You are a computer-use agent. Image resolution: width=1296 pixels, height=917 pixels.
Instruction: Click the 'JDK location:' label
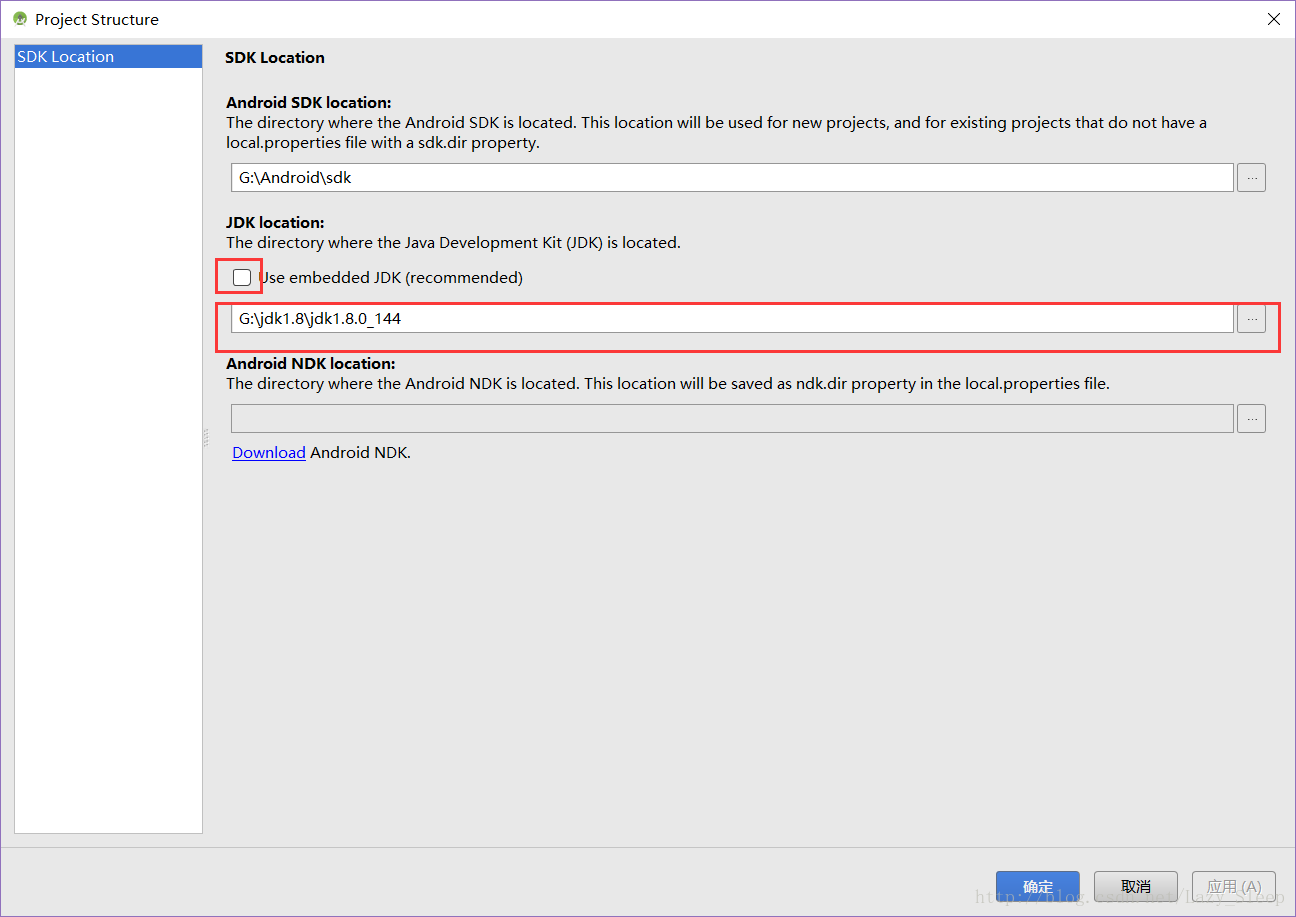[x=275, y=222]
